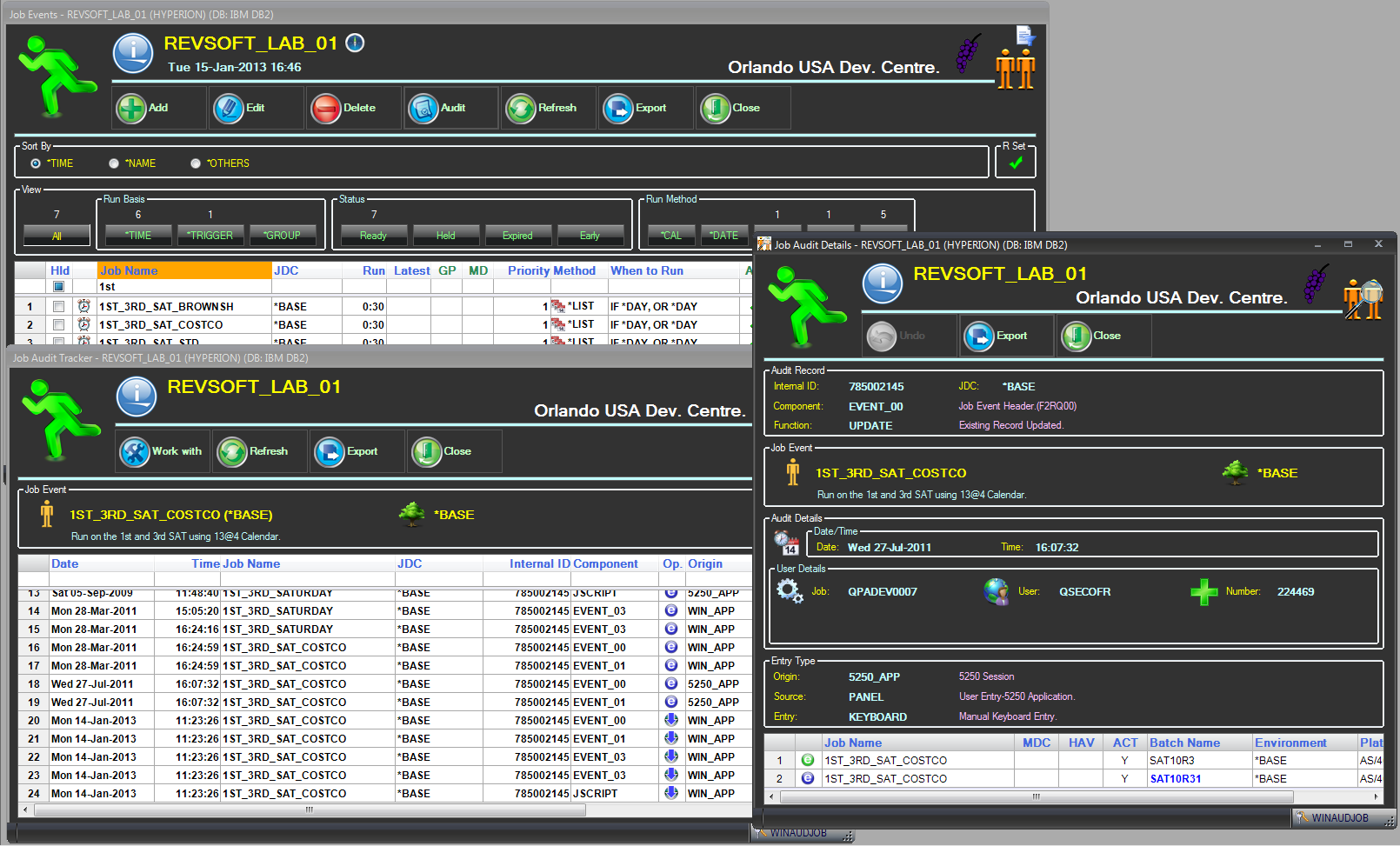Screen dimensions: 1400x846
Task: Click Batch Name column header in audit details
Action: coord(1184,743)
